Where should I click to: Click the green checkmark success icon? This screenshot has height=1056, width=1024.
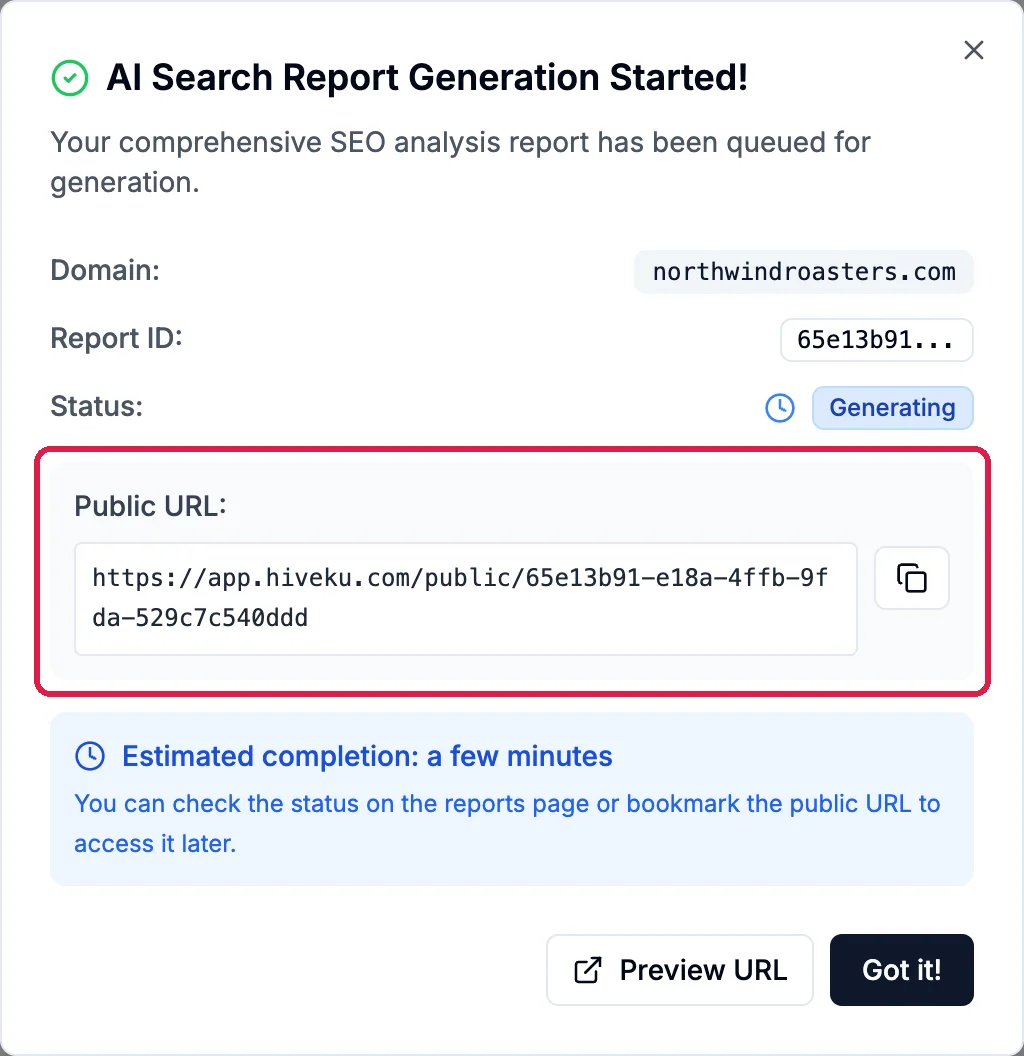coord(70,78)
